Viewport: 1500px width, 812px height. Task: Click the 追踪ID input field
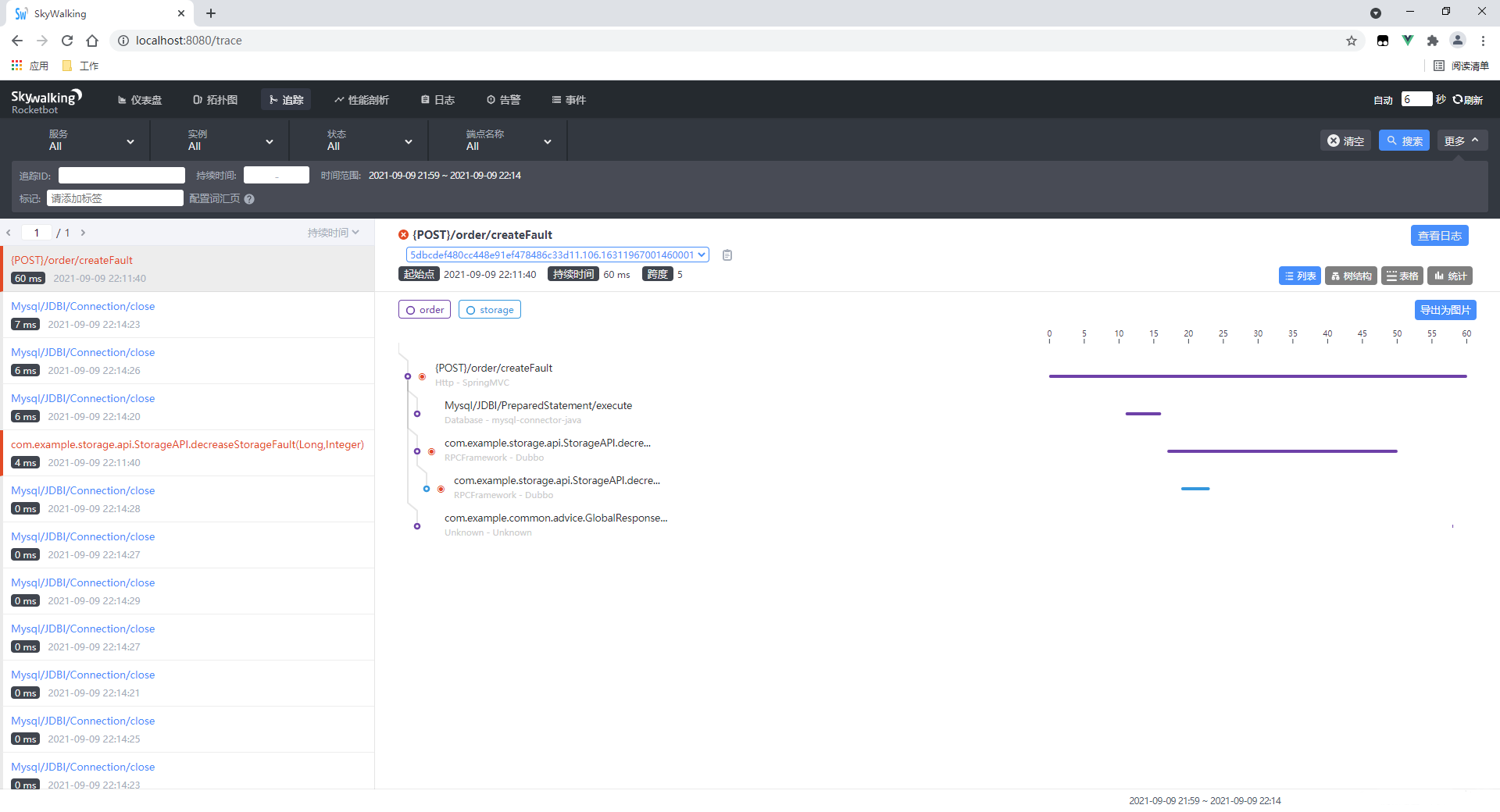[122, 176]
